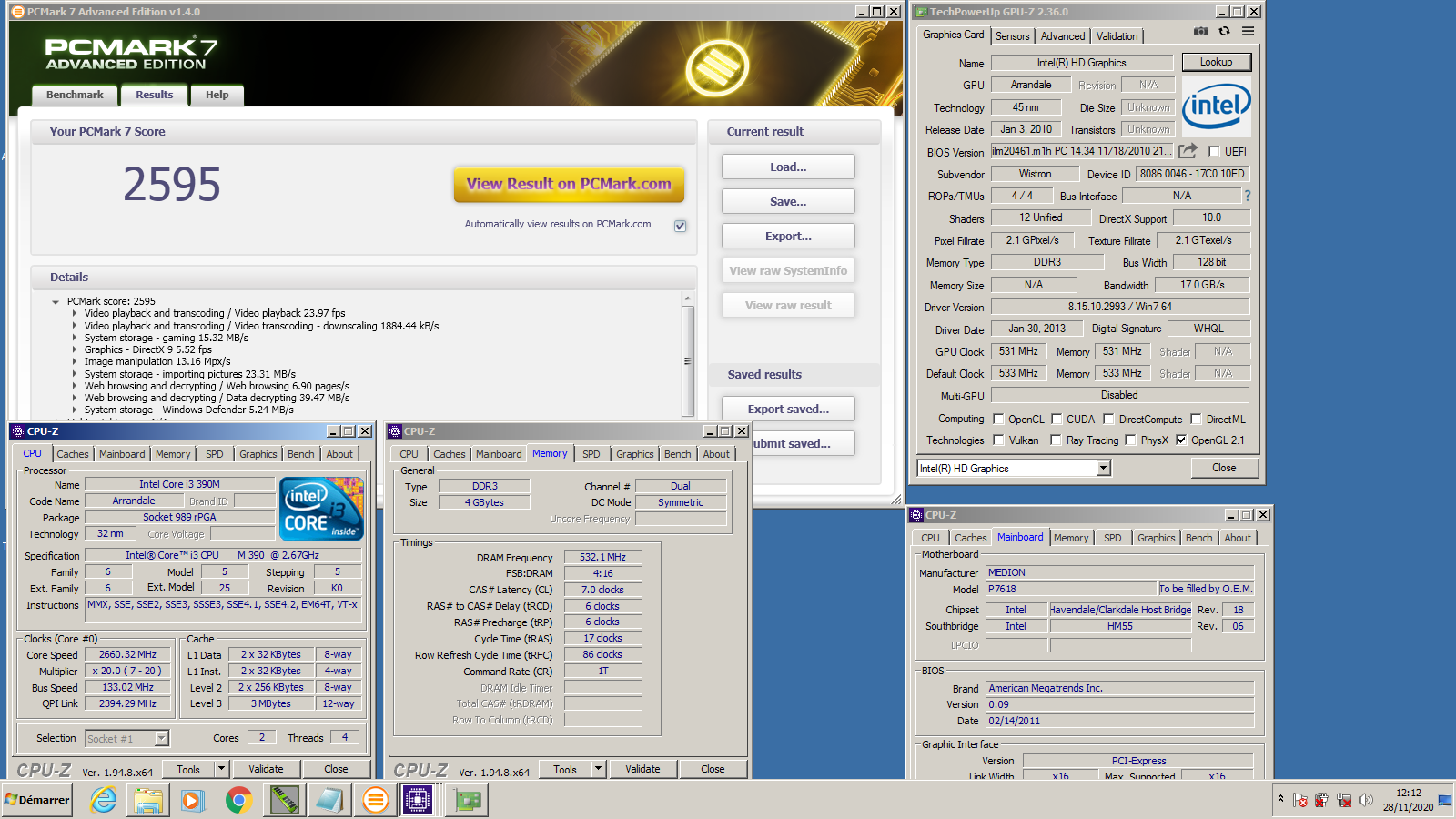Expand Image manipulation 13.16 Mpx/s row
Viewport: 1456px width, 819px height.
pos(75,361)
